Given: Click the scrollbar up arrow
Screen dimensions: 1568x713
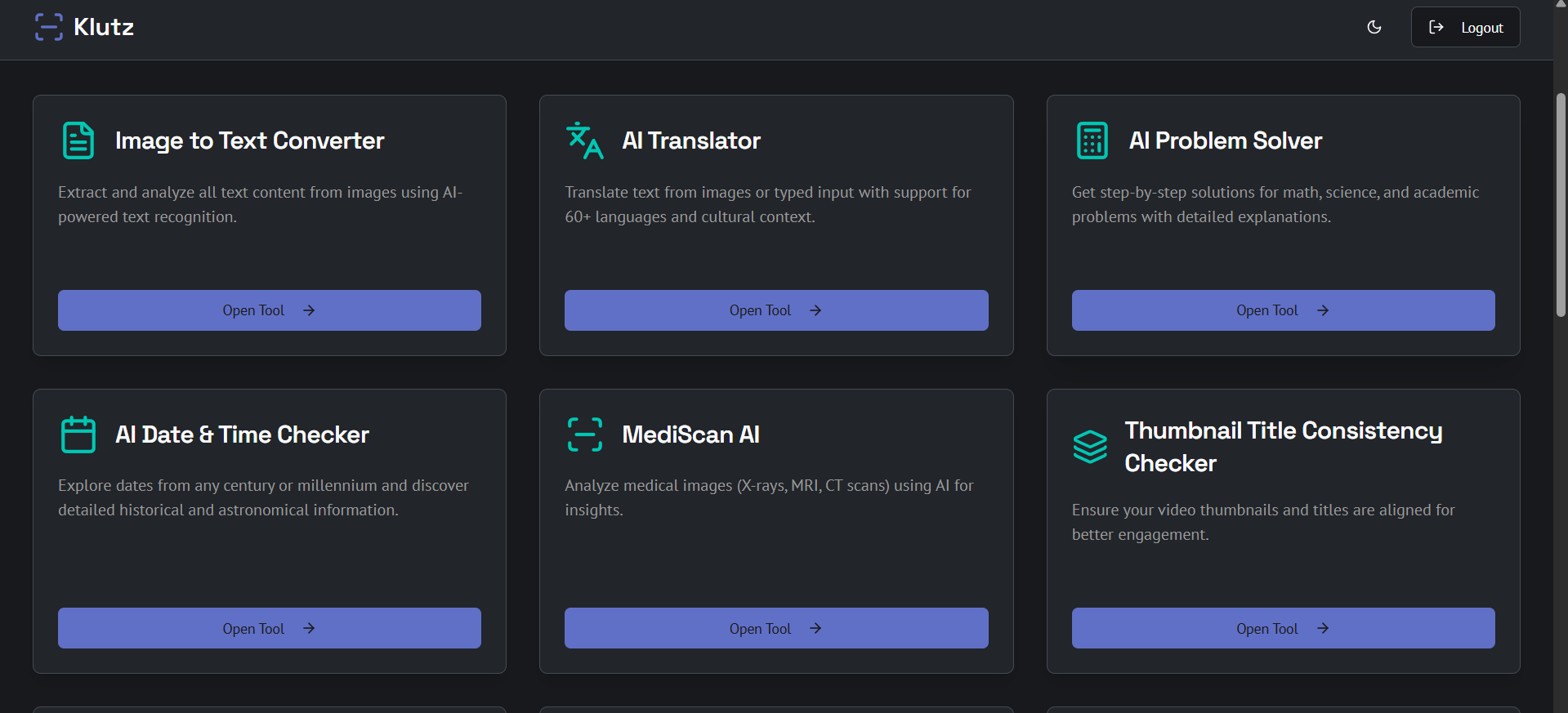Looking at the screenshot, I should pos(1561,5).
